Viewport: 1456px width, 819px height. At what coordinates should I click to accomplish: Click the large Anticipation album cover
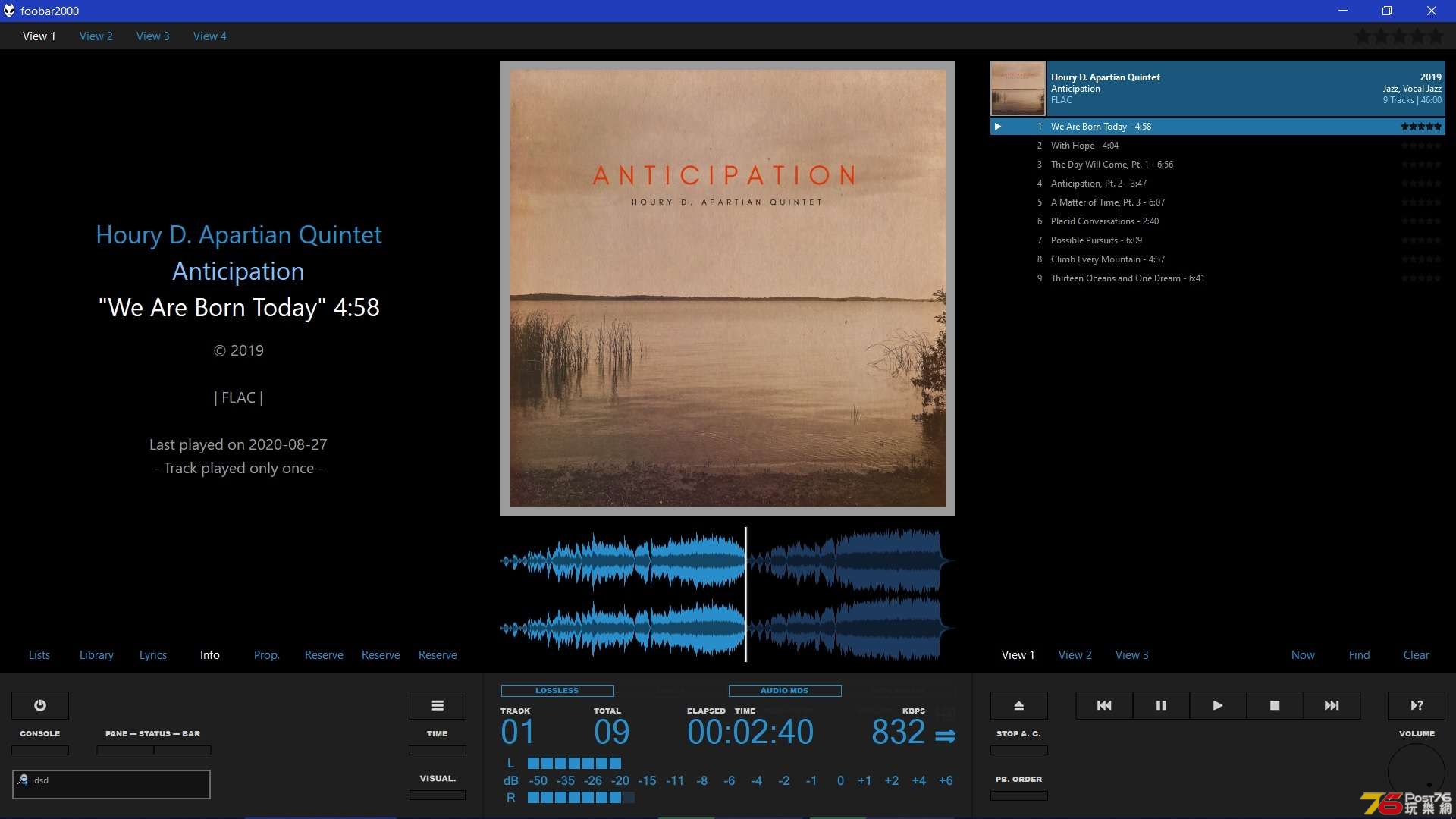tap(728, 288)
